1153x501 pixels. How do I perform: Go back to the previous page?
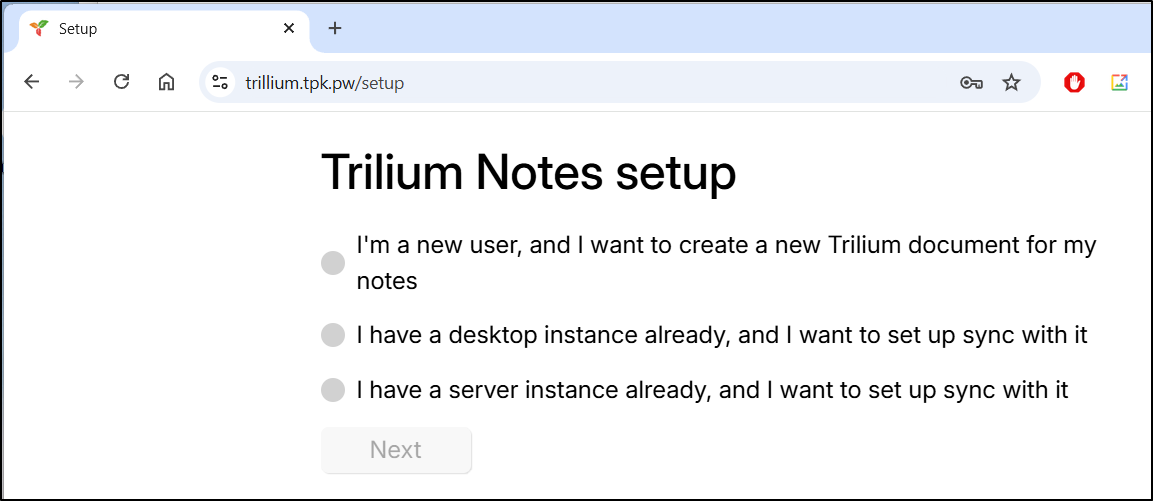(31, 82)
